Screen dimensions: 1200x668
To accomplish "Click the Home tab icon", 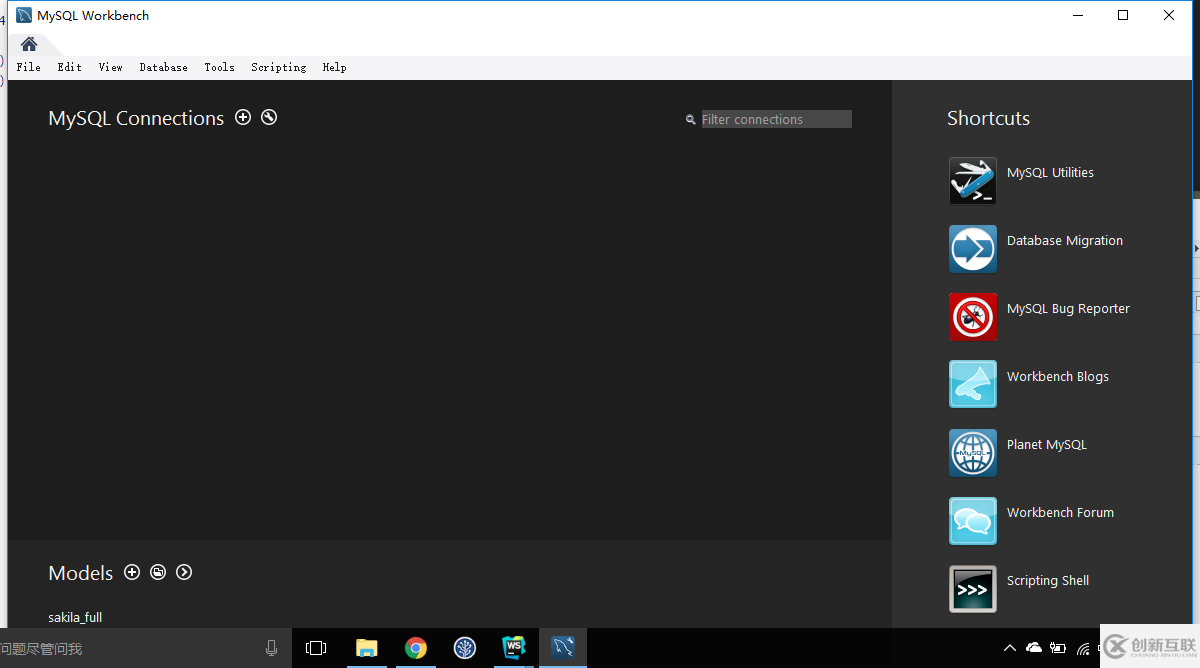I will tap(29, 44).
